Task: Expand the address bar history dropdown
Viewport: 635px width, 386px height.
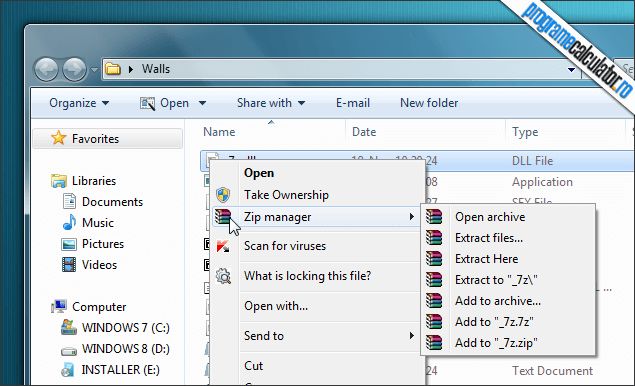Action: pos(571,70)
